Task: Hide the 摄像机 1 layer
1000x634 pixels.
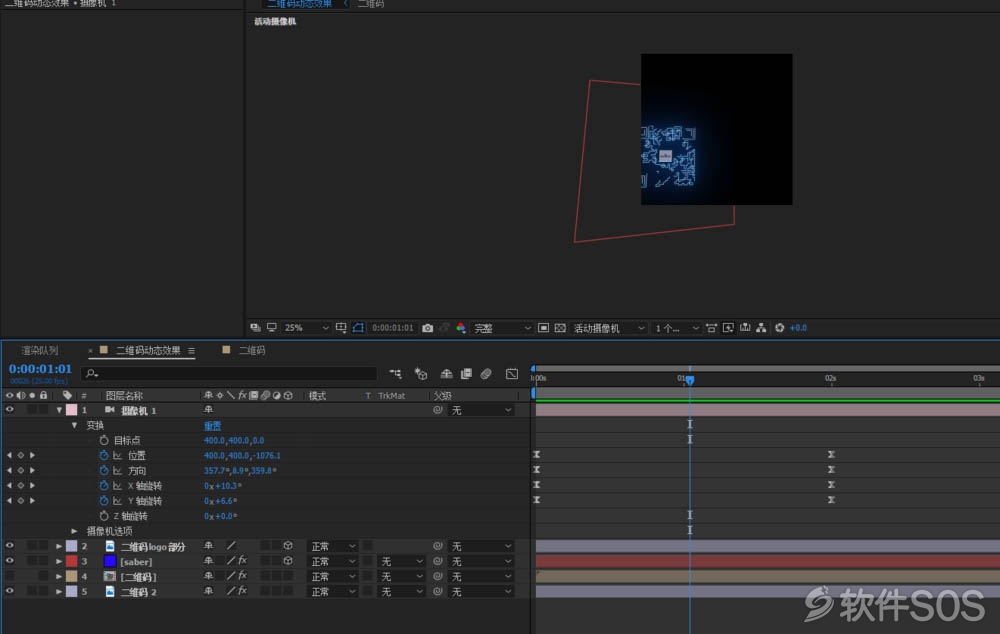Action: [9, 410]
